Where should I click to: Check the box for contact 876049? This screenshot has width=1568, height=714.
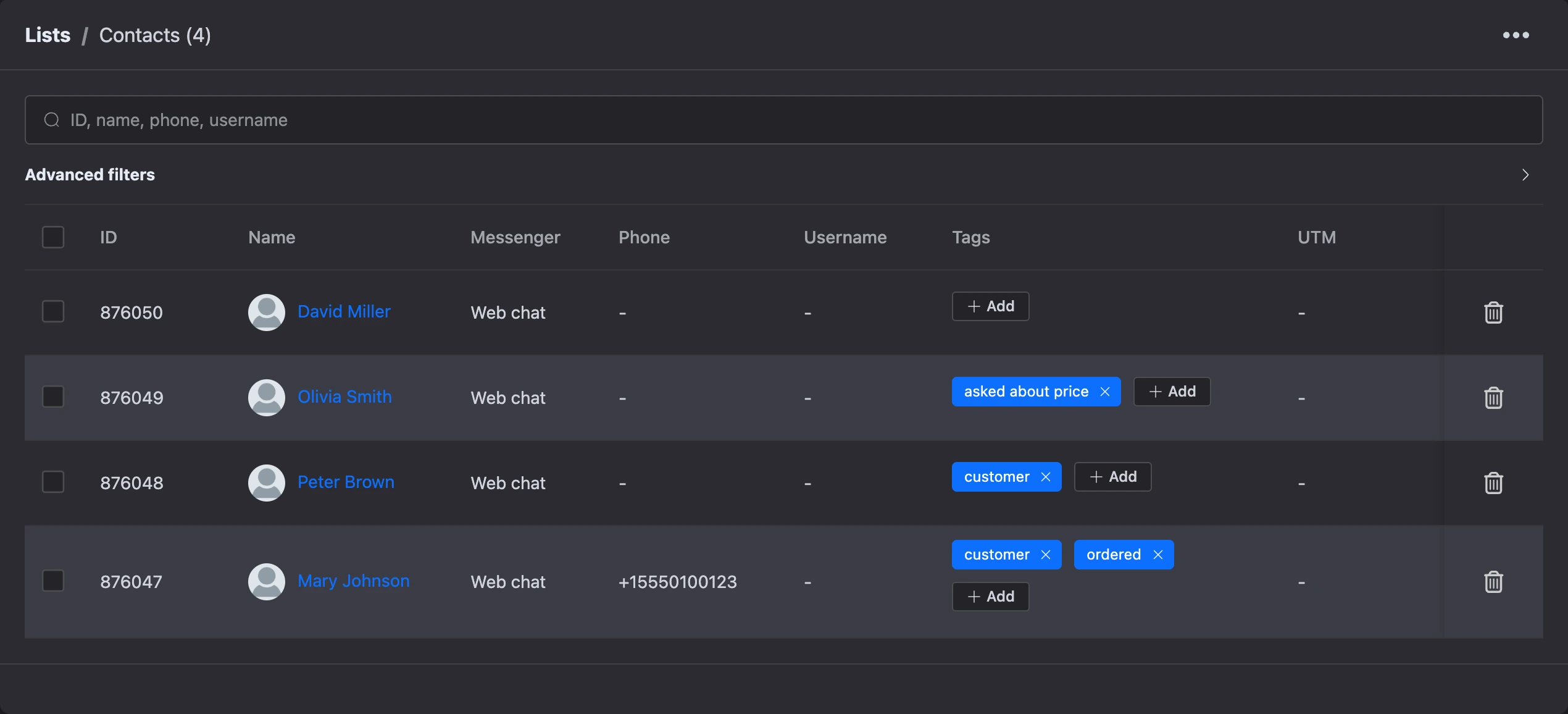coord(53,397)
